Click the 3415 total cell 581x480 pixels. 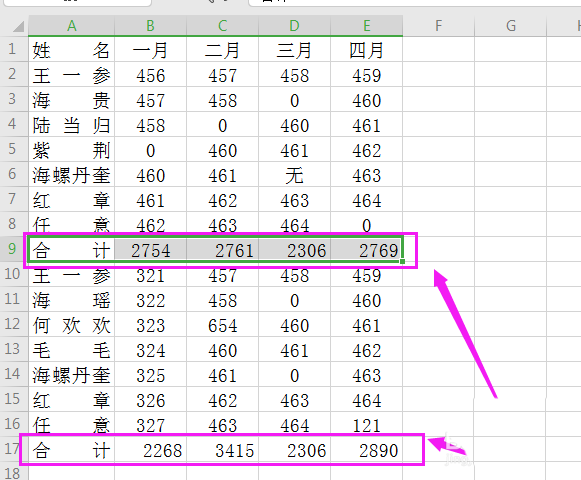point(222,450)
